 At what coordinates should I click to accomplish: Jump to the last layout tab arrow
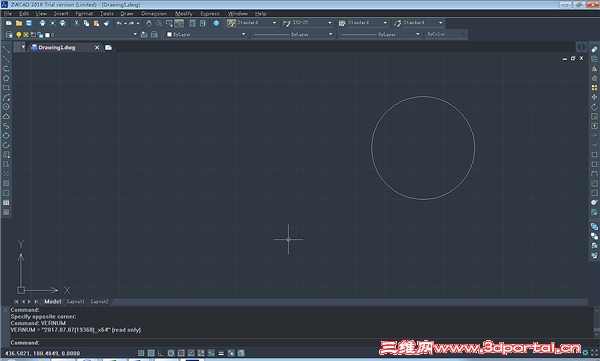tap(36, 302)
